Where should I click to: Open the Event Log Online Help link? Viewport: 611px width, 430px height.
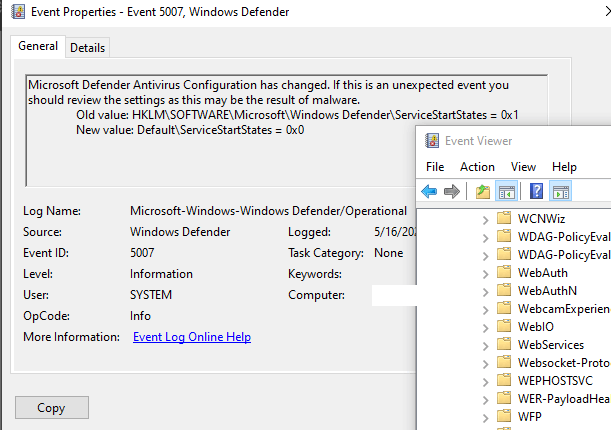(x=192, y=337)
